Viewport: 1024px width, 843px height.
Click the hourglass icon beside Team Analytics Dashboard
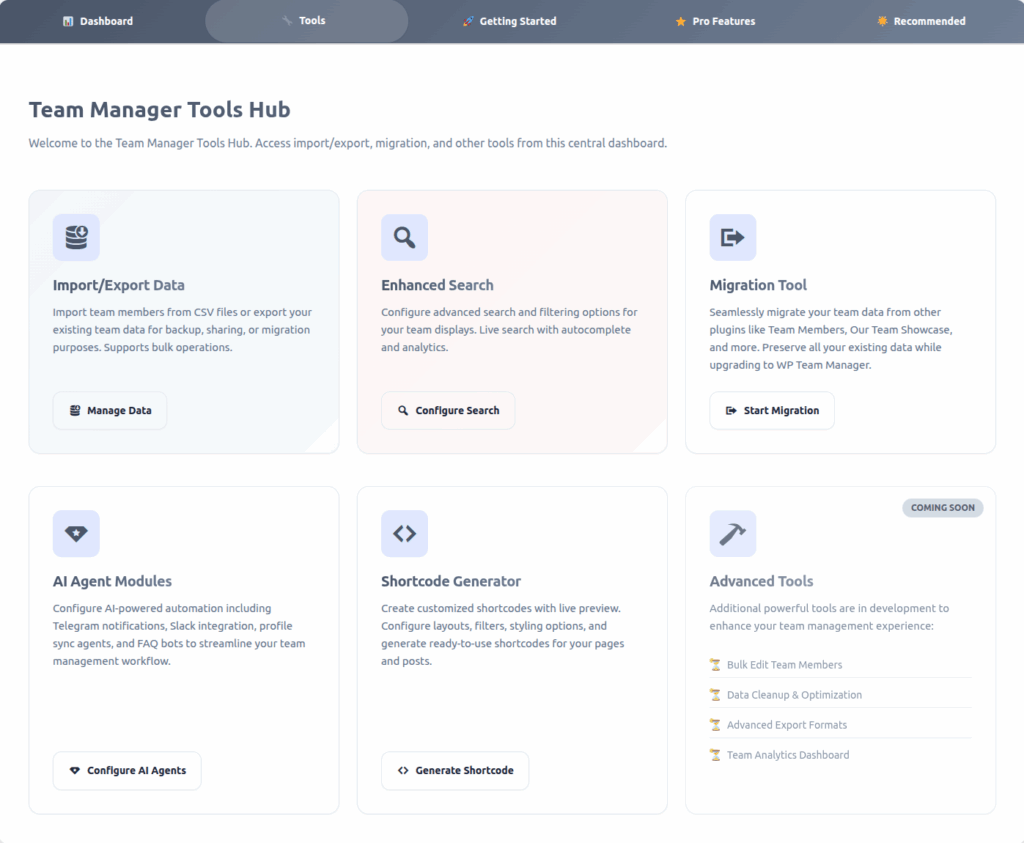pos(715,755)
